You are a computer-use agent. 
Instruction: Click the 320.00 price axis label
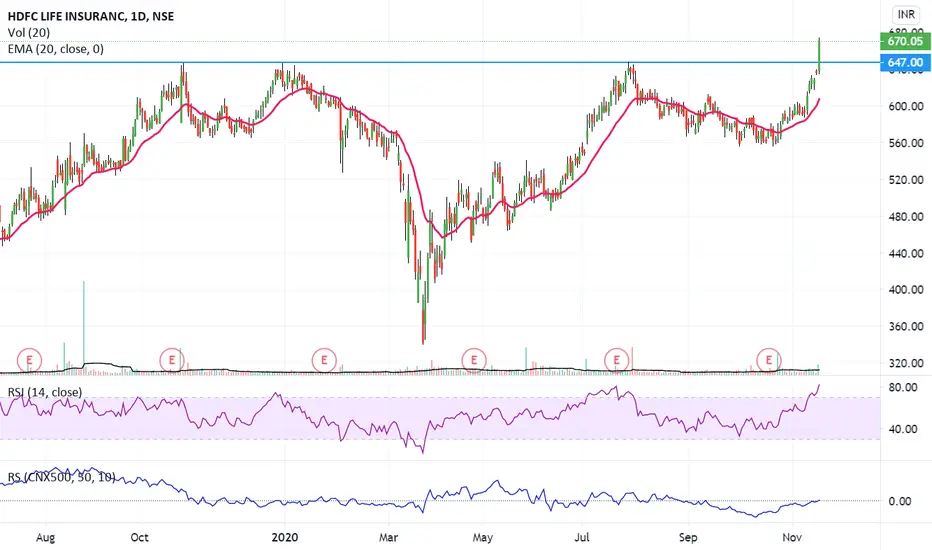(x=906, y=363)
